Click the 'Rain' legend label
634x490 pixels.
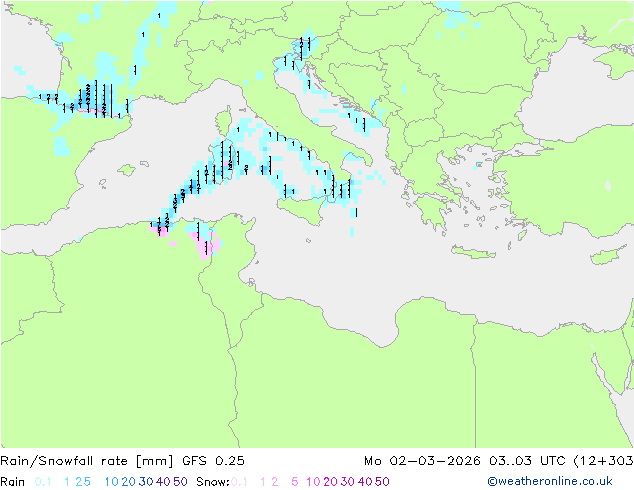pos(13,482)
